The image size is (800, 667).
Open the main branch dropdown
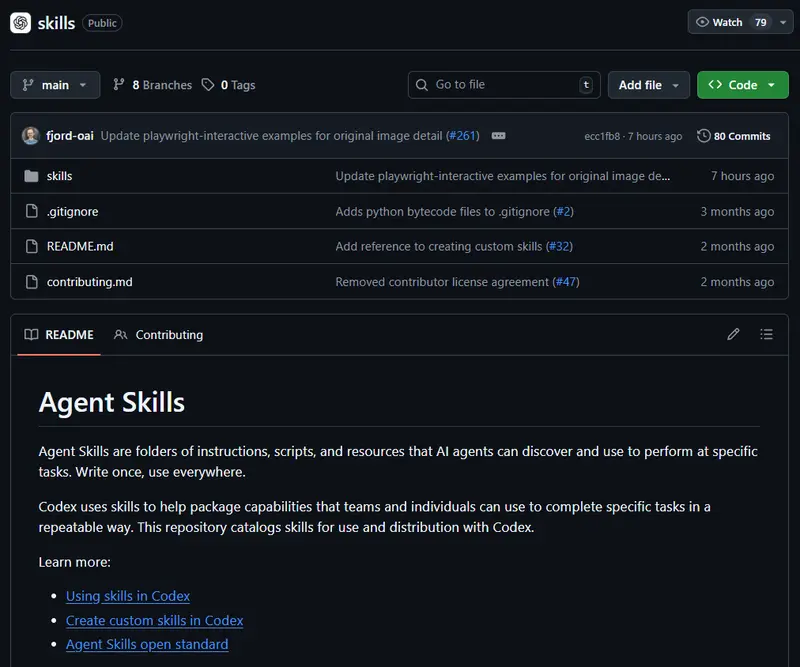[x=54, y=85]
